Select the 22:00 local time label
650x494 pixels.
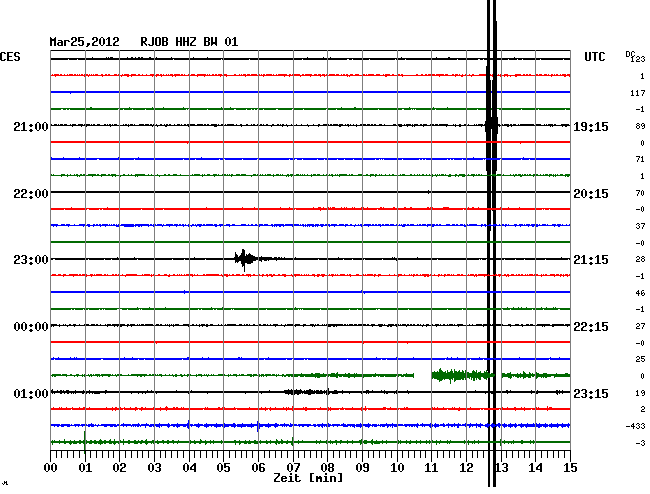coord(31,194)
